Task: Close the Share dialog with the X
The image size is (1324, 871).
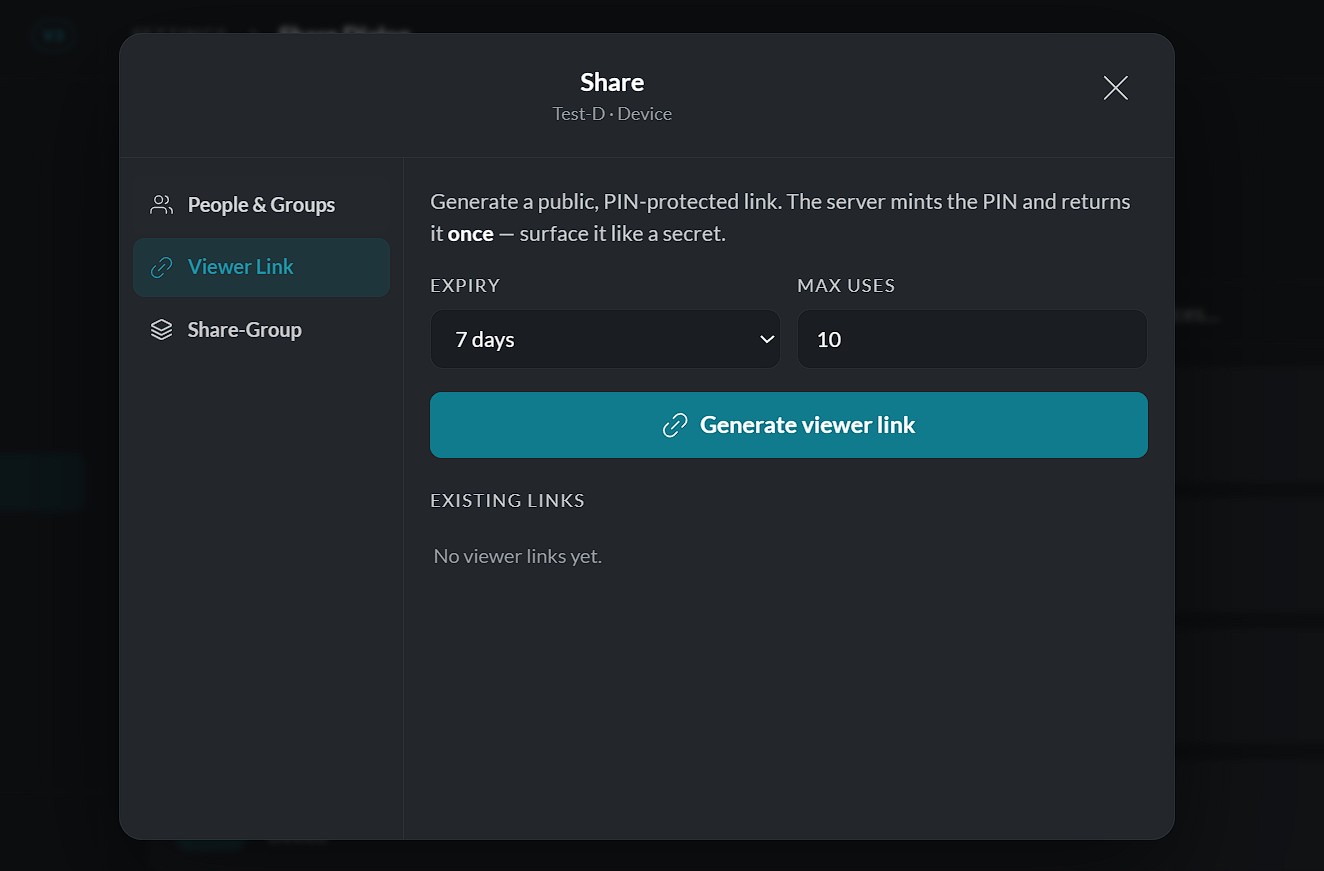Action: pos(1115,88)
